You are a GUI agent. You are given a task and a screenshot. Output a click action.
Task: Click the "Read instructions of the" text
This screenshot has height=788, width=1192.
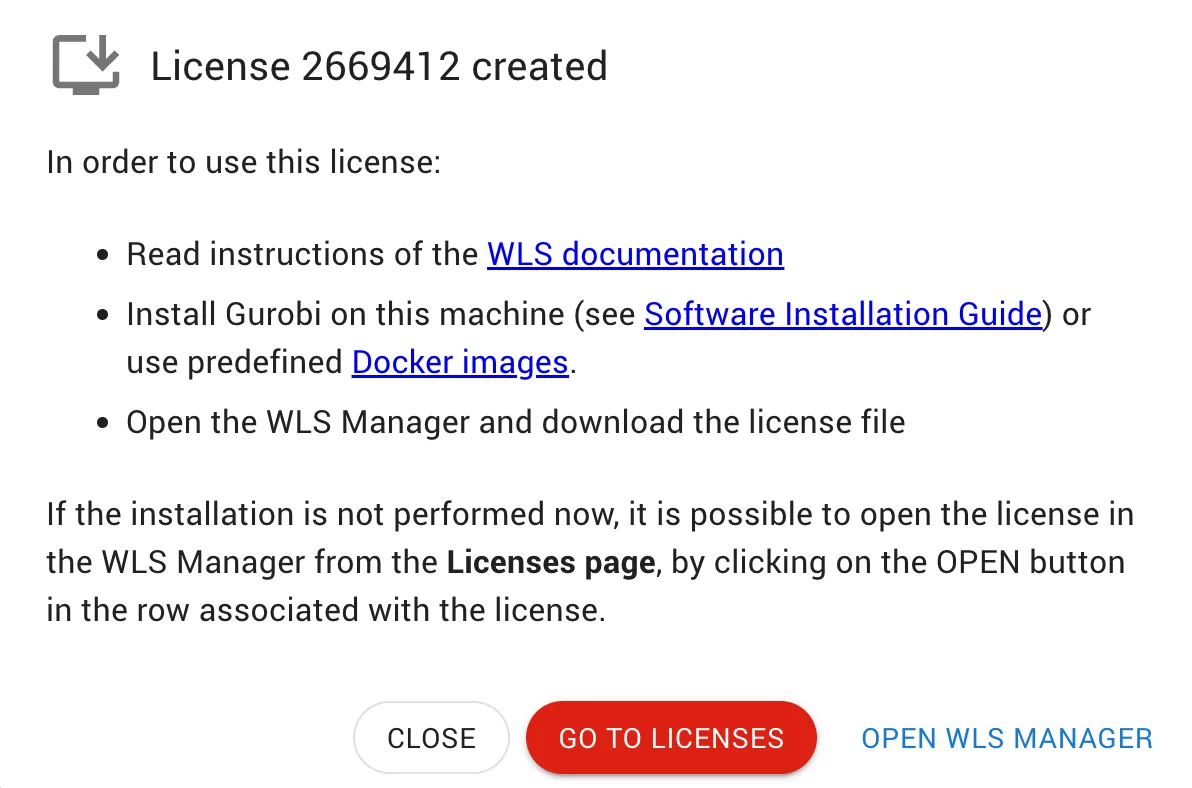[x=302, y=254]
